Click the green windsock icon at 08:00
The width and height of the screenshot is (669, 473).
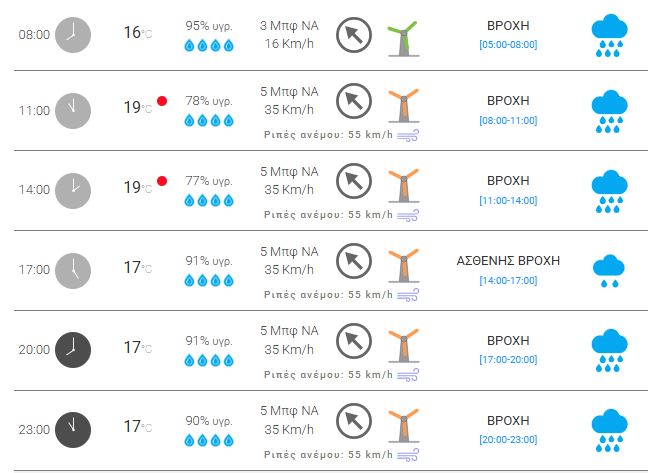[x=401, y=36]
